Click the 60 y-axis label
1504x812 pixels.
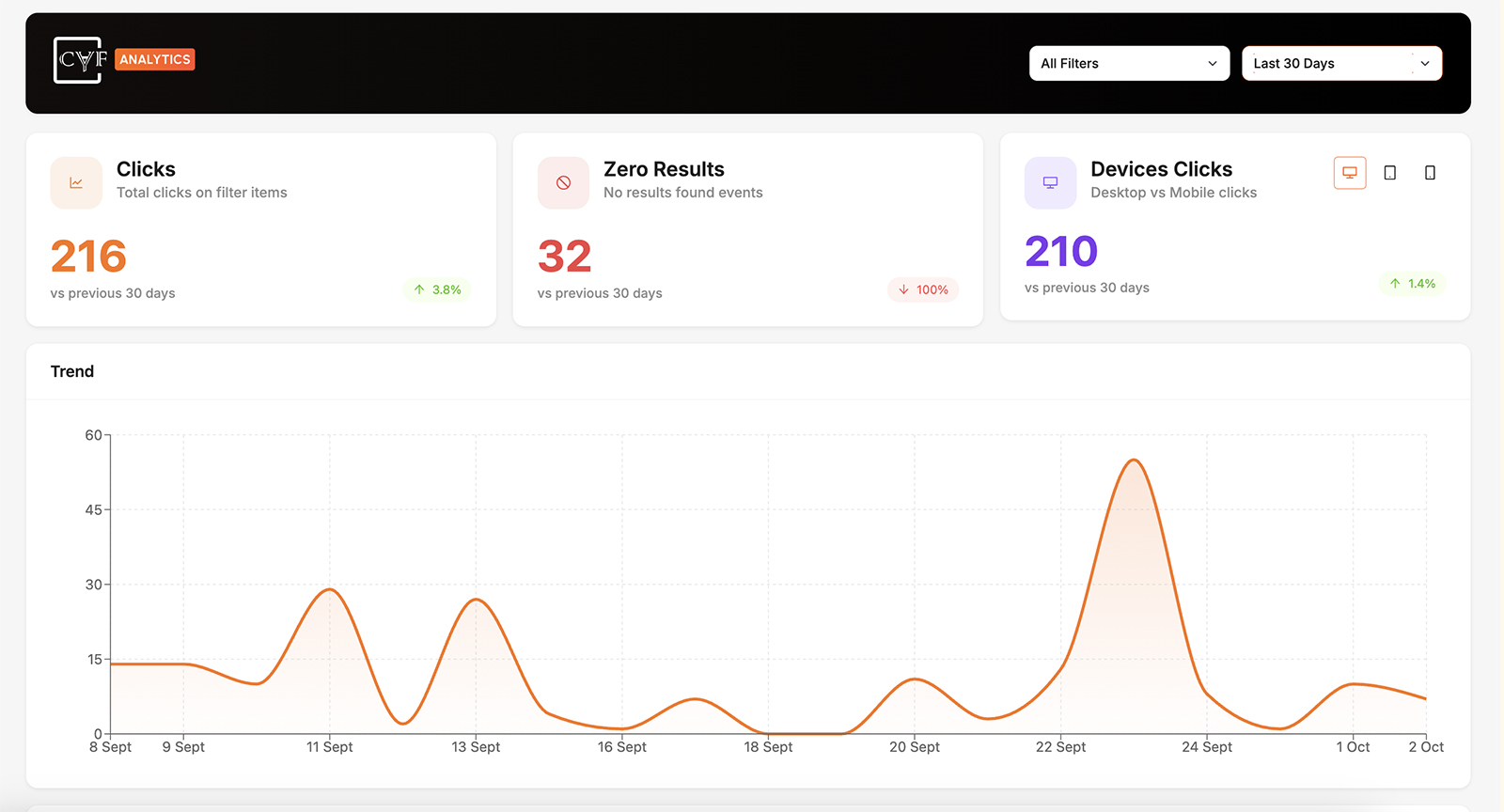click(93, 435)
